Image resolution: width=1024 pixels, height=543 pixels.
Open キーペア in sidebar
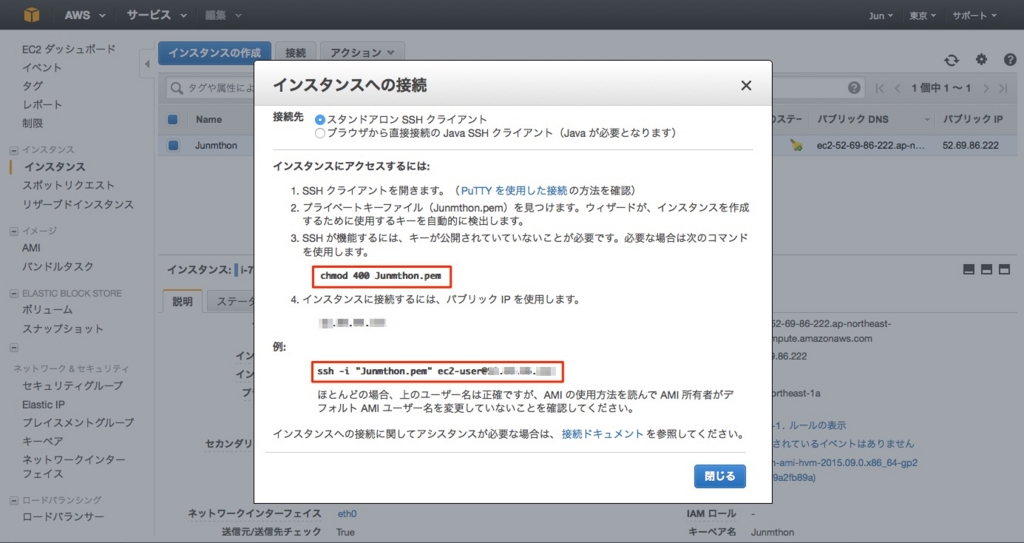[x=42, y=441]
